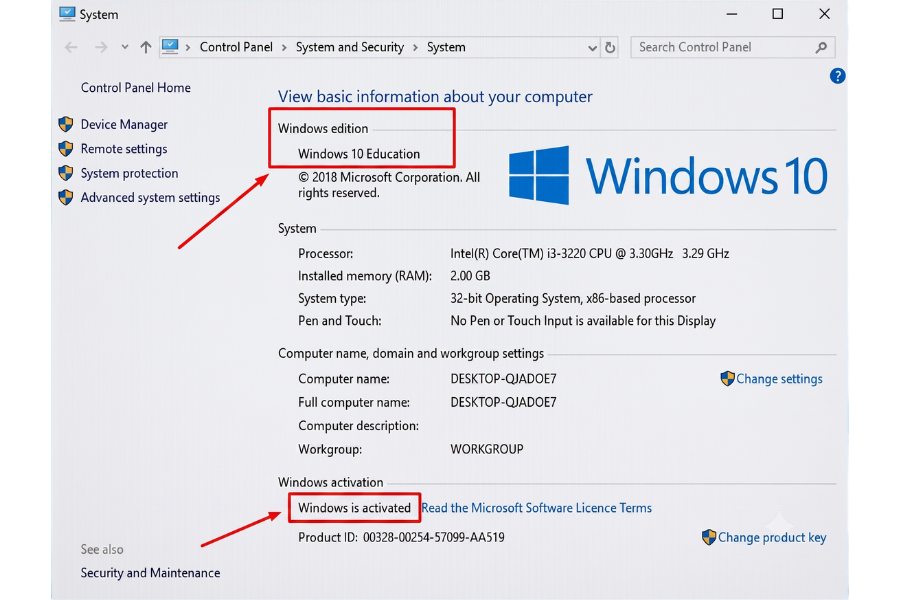Click the forward navigation arrow
The image size is (900, 600).
pyautogui.click(x=101, y=47)
